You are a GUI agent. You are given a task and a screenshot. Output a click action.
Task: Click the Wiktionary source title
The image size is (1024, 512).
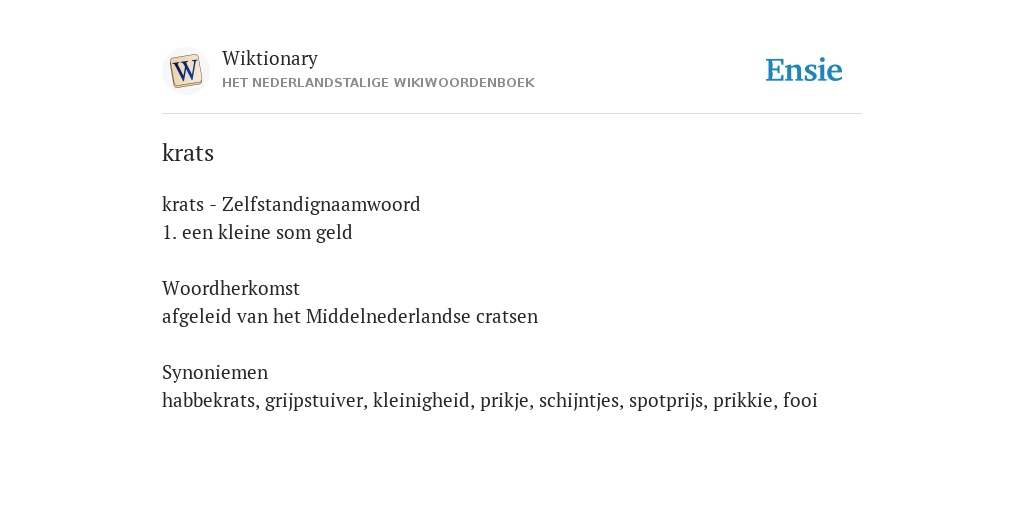pos(270,59)
